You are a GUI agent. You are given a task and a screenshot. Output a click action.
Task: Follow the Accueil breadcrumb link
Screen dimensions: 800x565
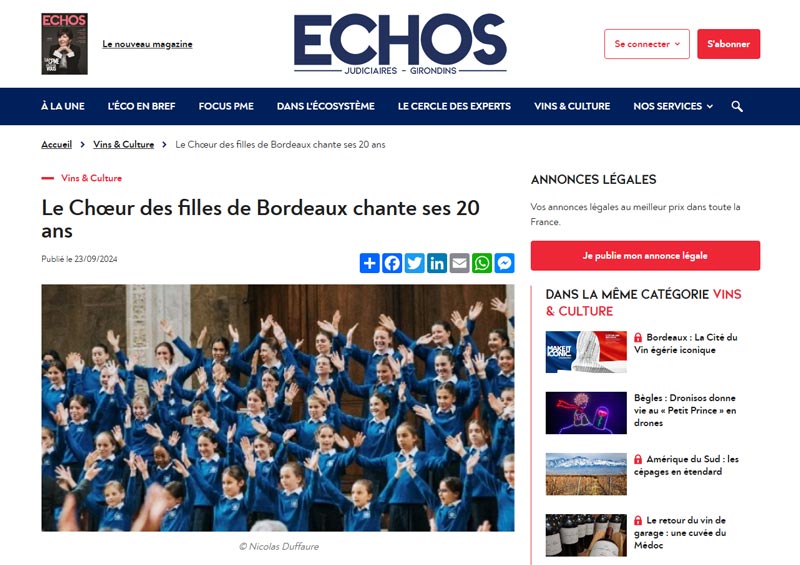(x=57, y=144)
